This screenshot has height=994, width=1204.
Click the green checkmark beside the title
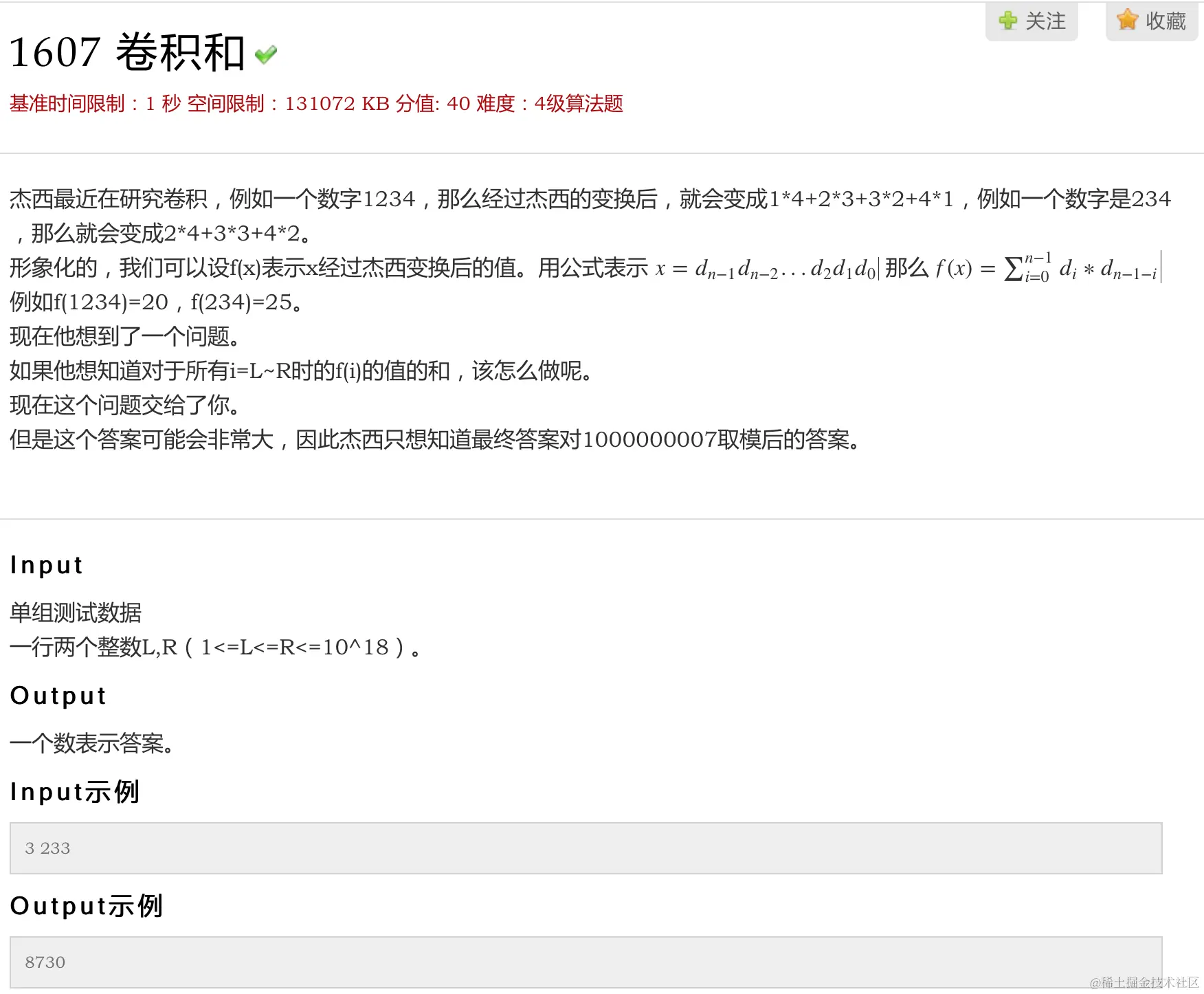pyautogui.click(x=266, y=54)
